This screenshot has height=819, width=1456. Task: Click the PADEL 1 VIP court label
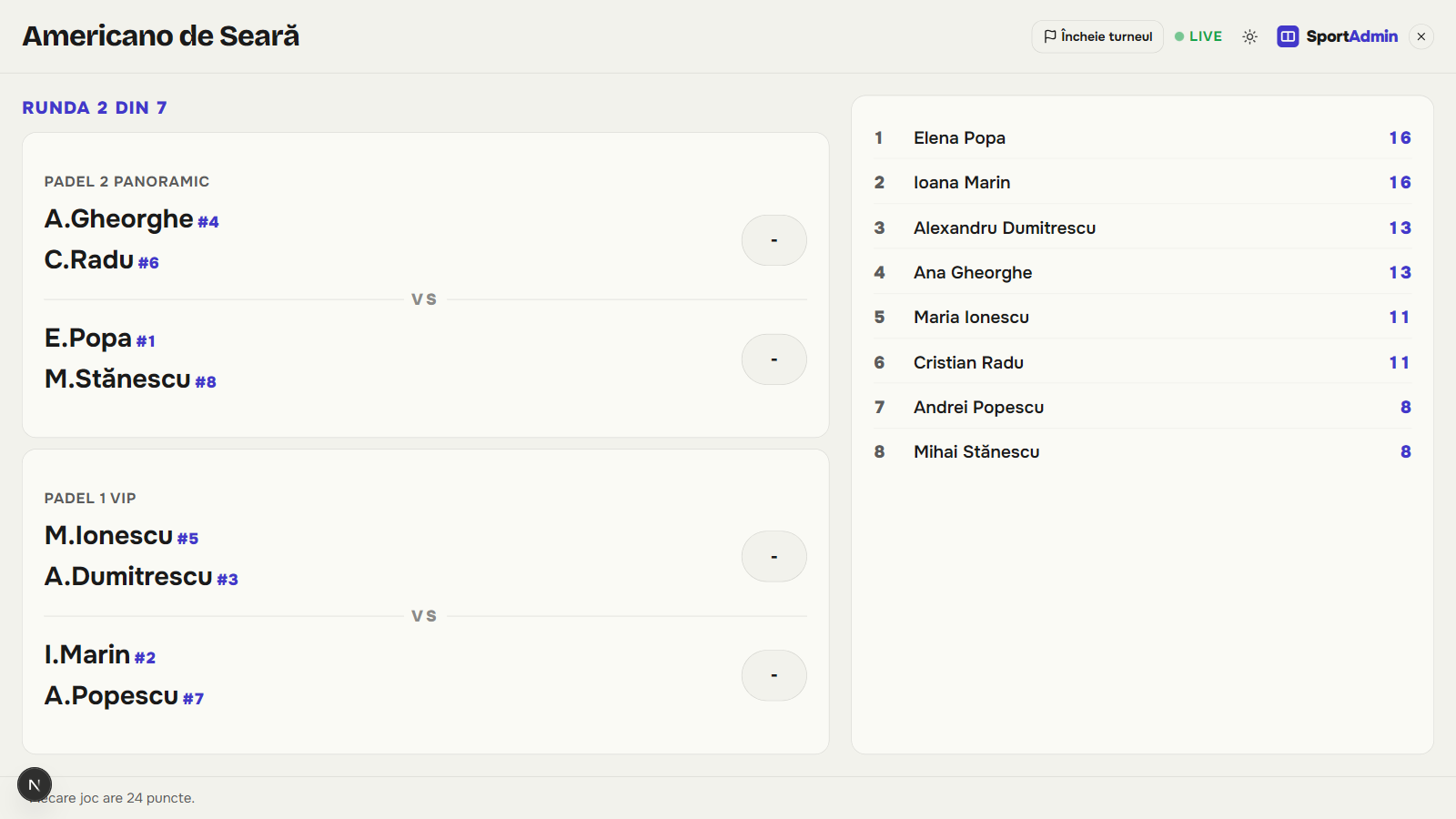click(x=90, y=498)
